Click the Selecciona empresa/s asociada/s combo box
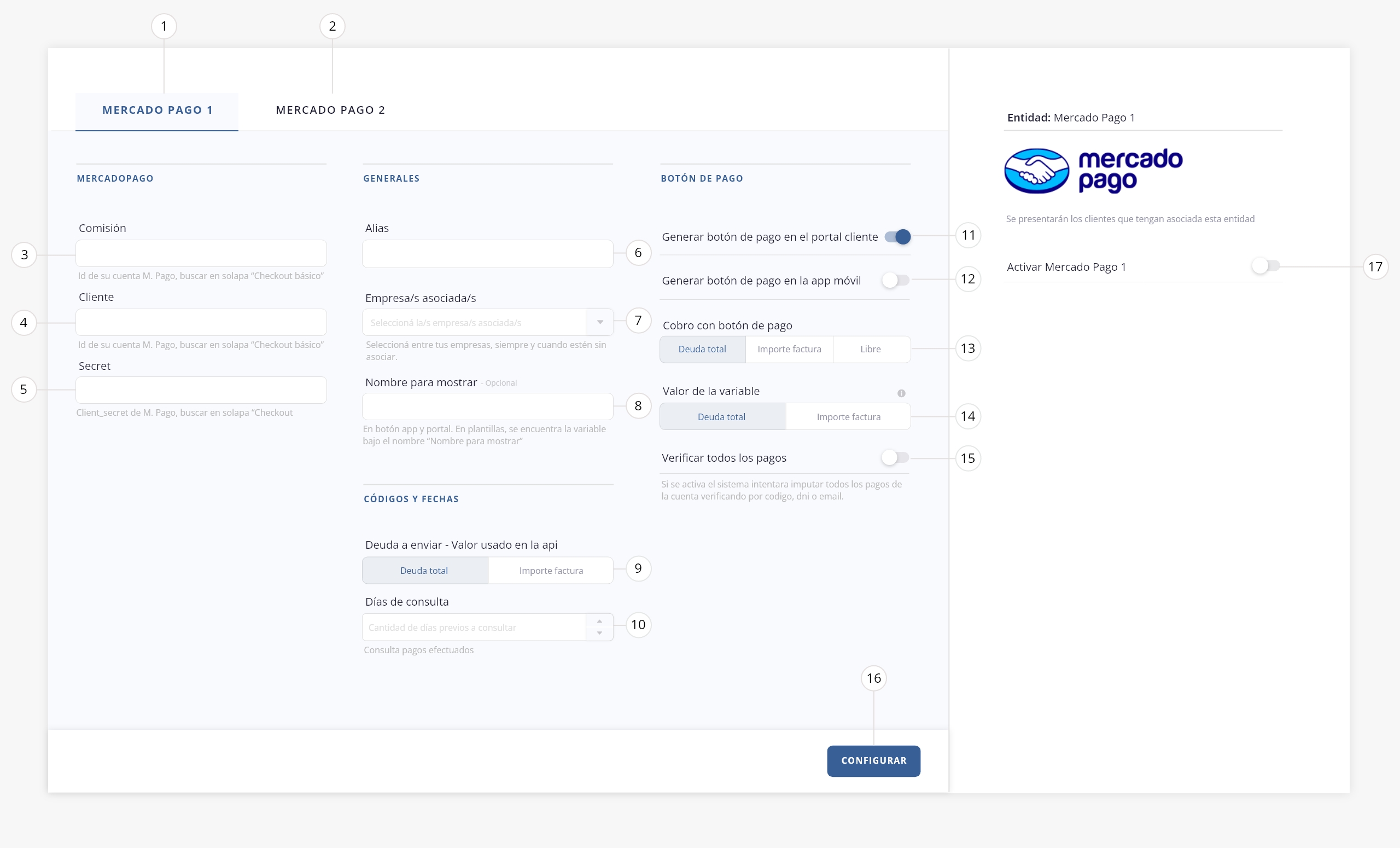 [x=487, y=322]
